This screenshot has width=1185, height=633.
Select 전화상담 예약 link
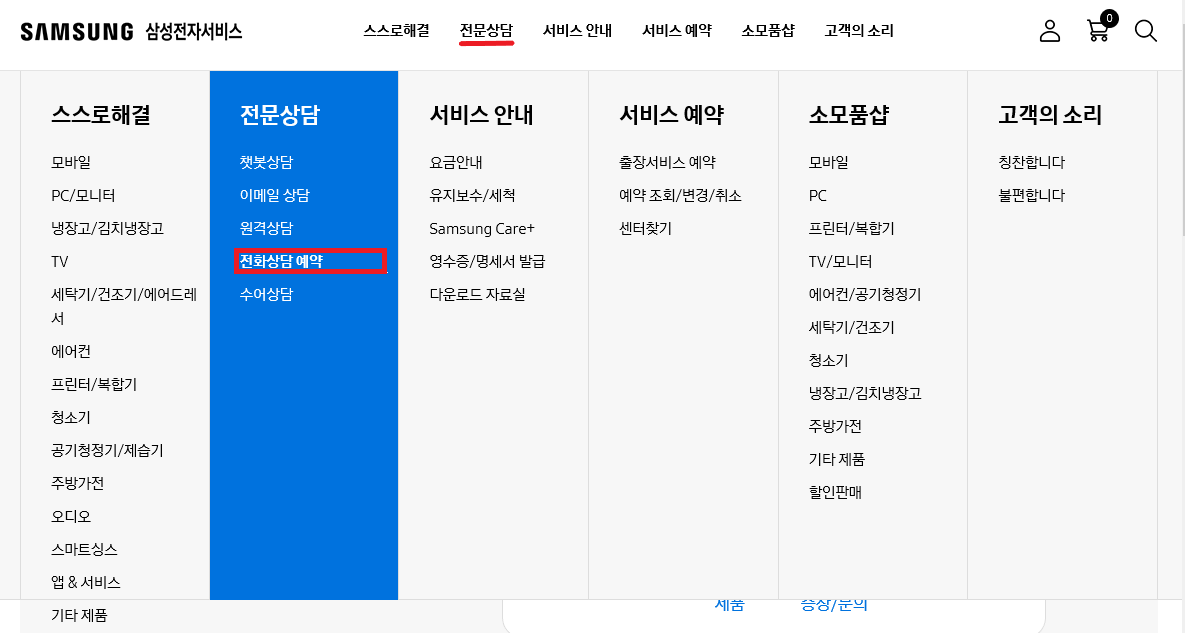pyautogui.click(x=281, y=261)
